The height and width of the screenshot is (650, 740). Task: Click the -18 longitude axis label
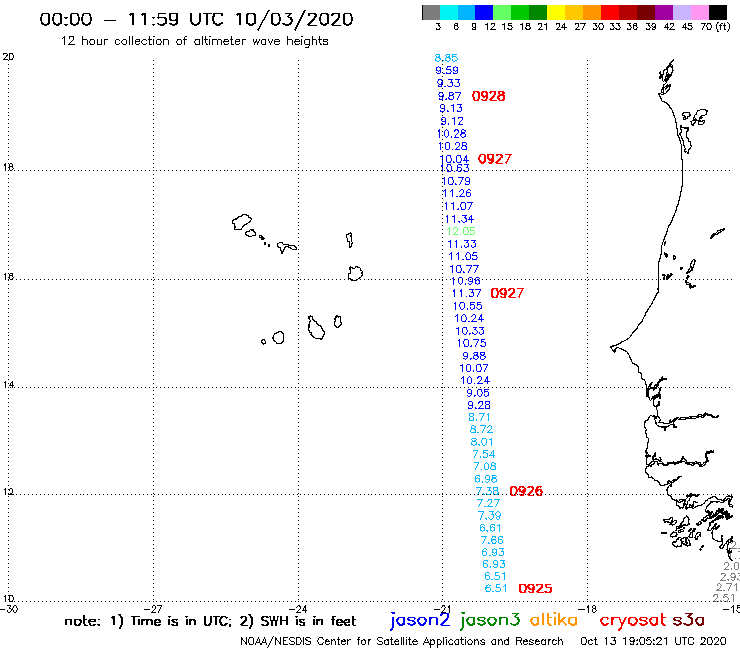(588, 609)
